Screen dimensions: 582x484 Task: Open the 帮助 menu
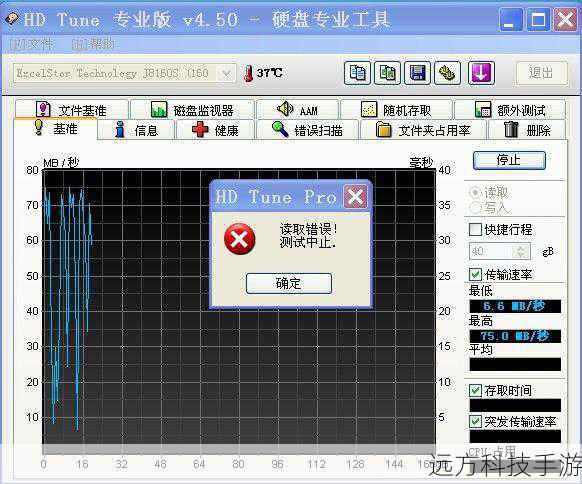[94, 45]
